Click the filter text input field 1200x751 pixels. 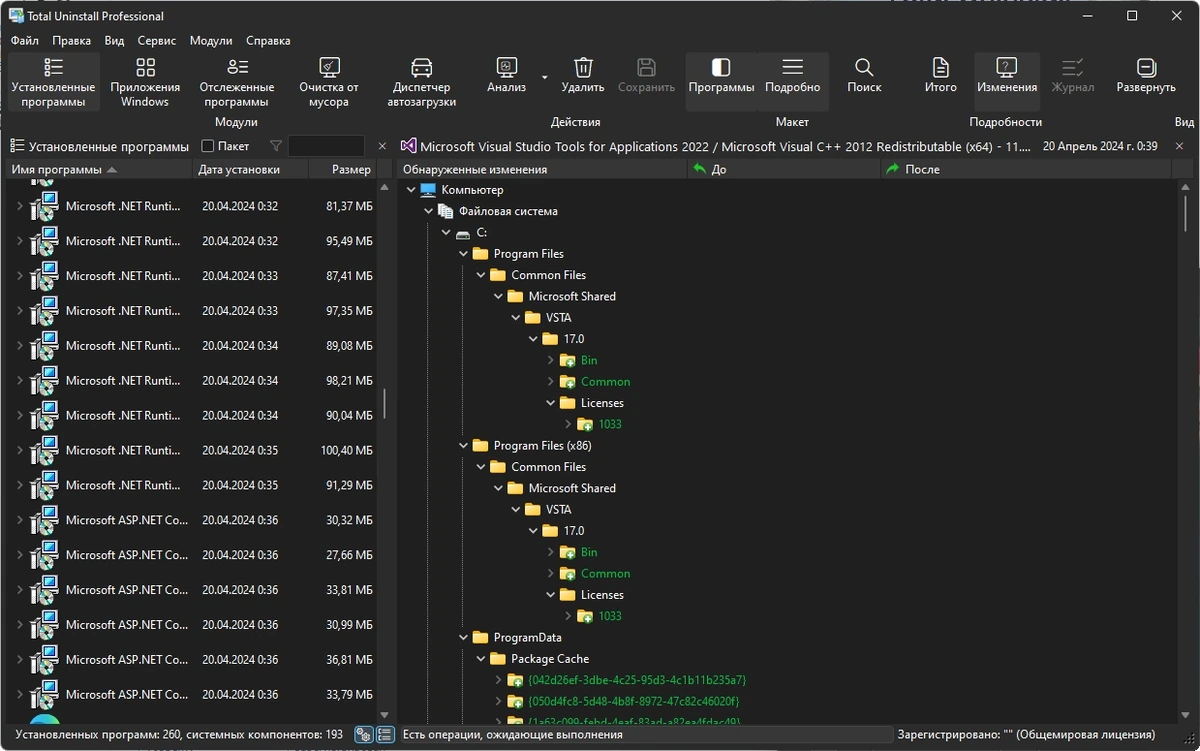point(326,146)
